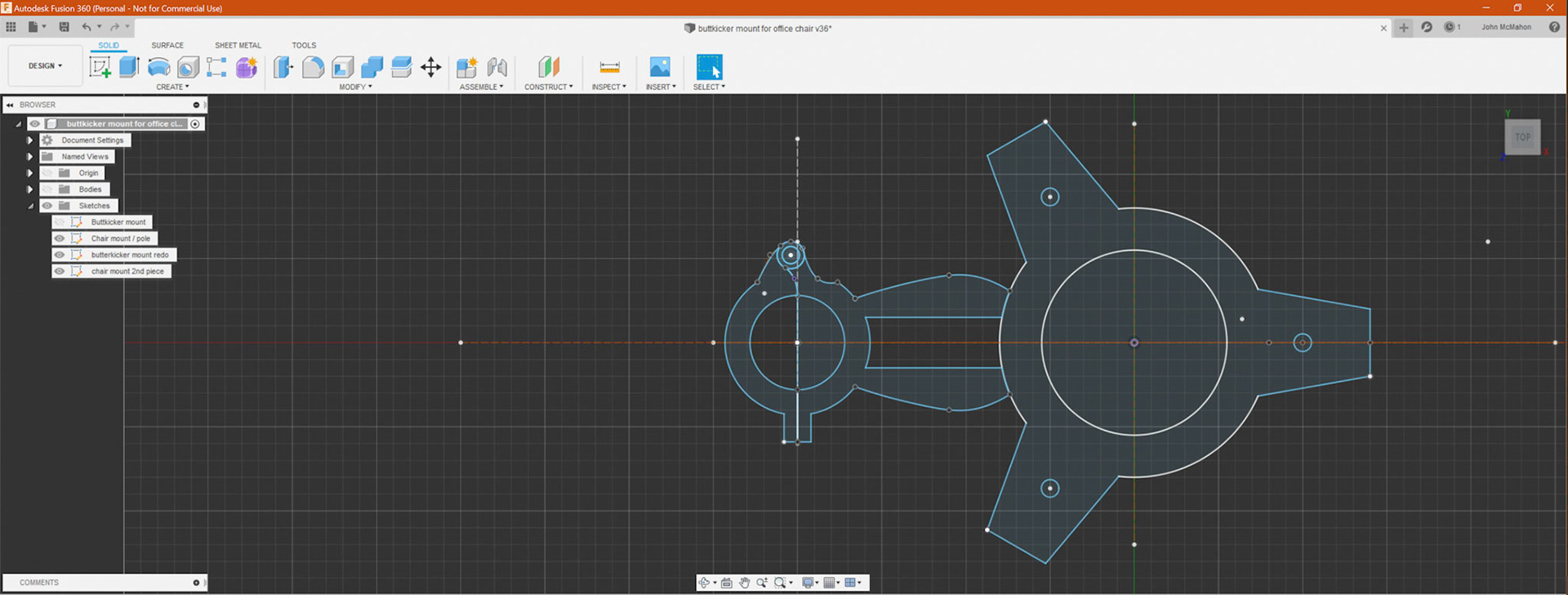
Task: Click the TOP face of ViewCube
Action: (x=1522, y=136)
